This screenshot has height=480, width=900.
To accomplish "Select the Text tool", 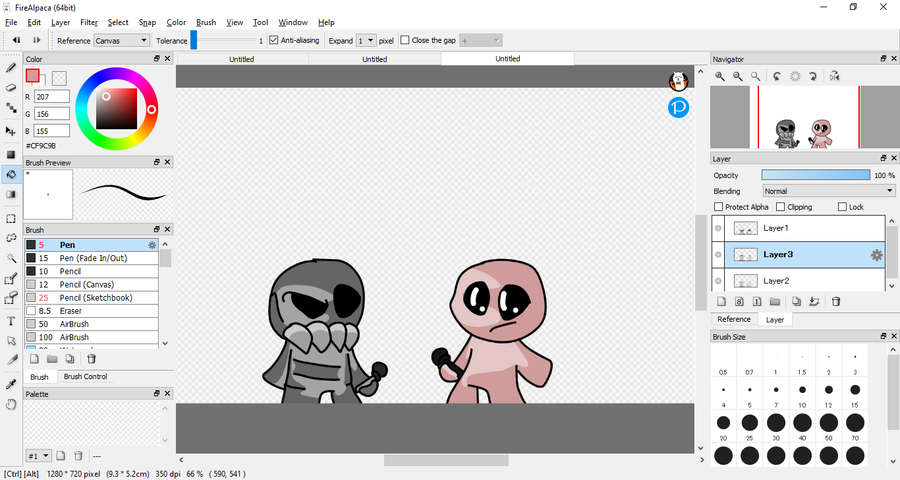I will (11, 322).
